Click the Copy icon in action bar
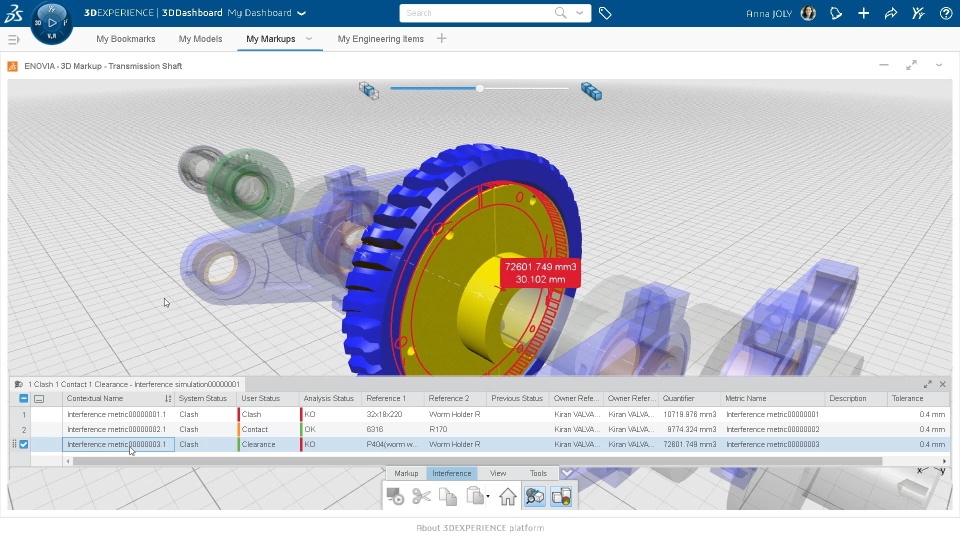The width and height of the screenshot is (960, 540). pyautogui.click(x=448, y=497)
